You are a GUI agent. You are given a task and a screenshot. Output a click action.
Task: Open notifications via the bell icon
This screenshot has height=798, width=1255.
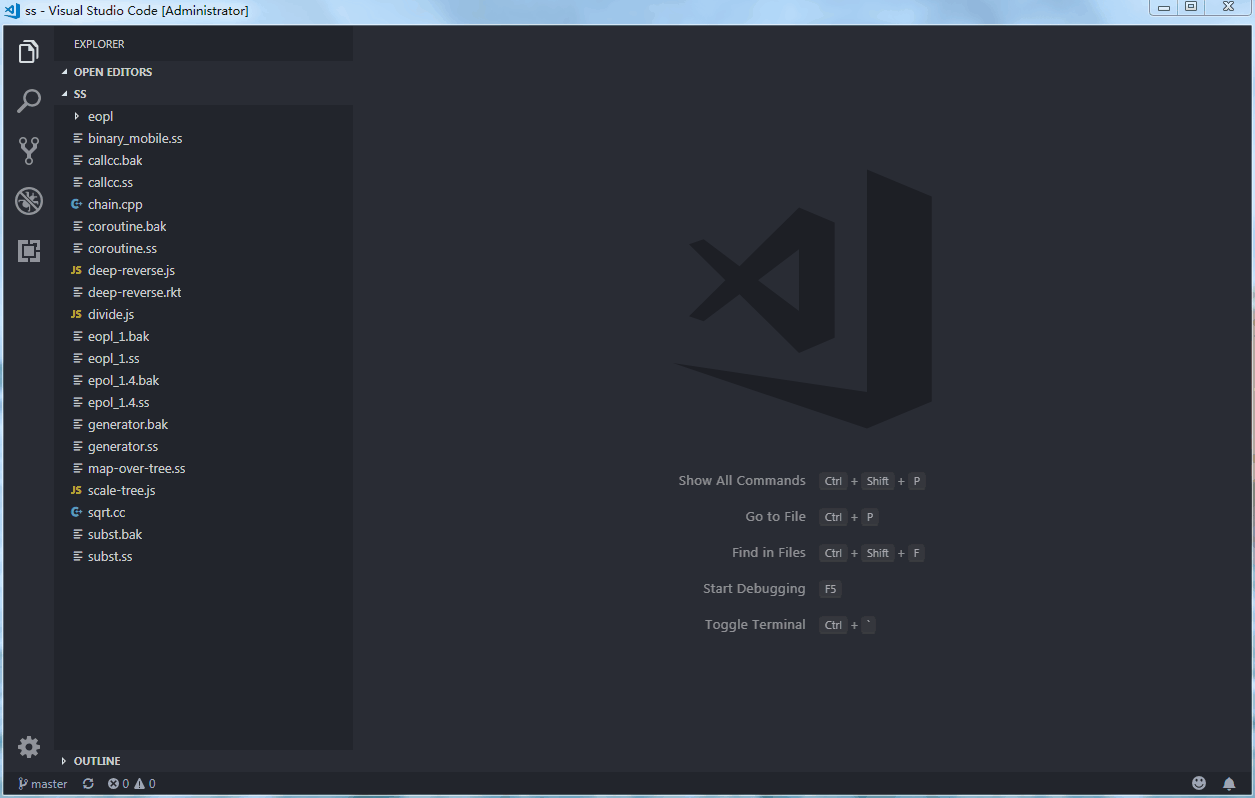click(x=1230, y=783)
